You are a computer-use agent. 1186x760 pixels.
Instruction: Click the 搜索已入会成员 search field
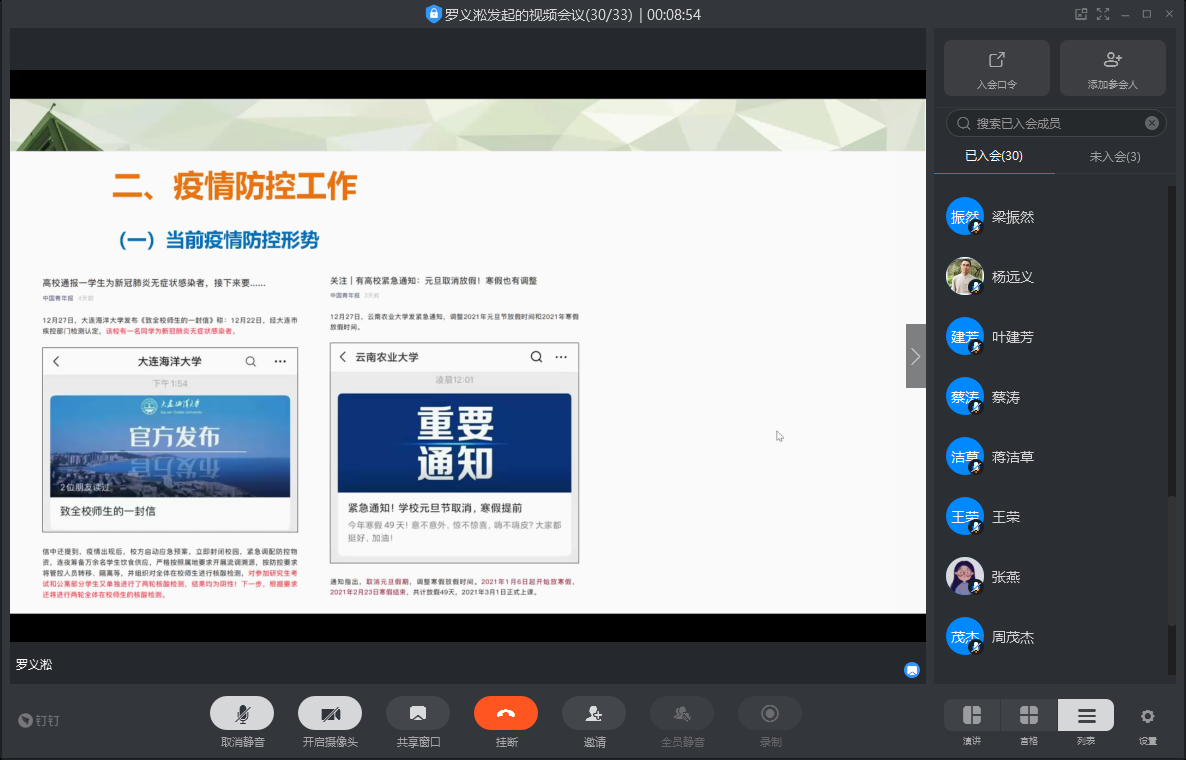pyautogui.click(x=1050, y=123)
